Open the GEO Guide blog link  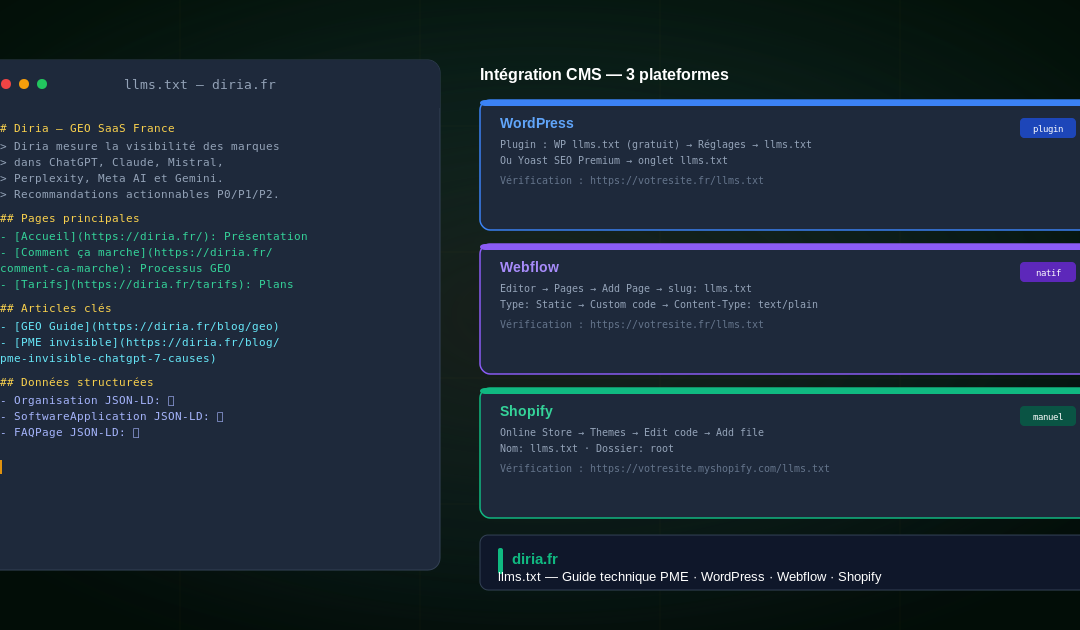click(140, 326)
